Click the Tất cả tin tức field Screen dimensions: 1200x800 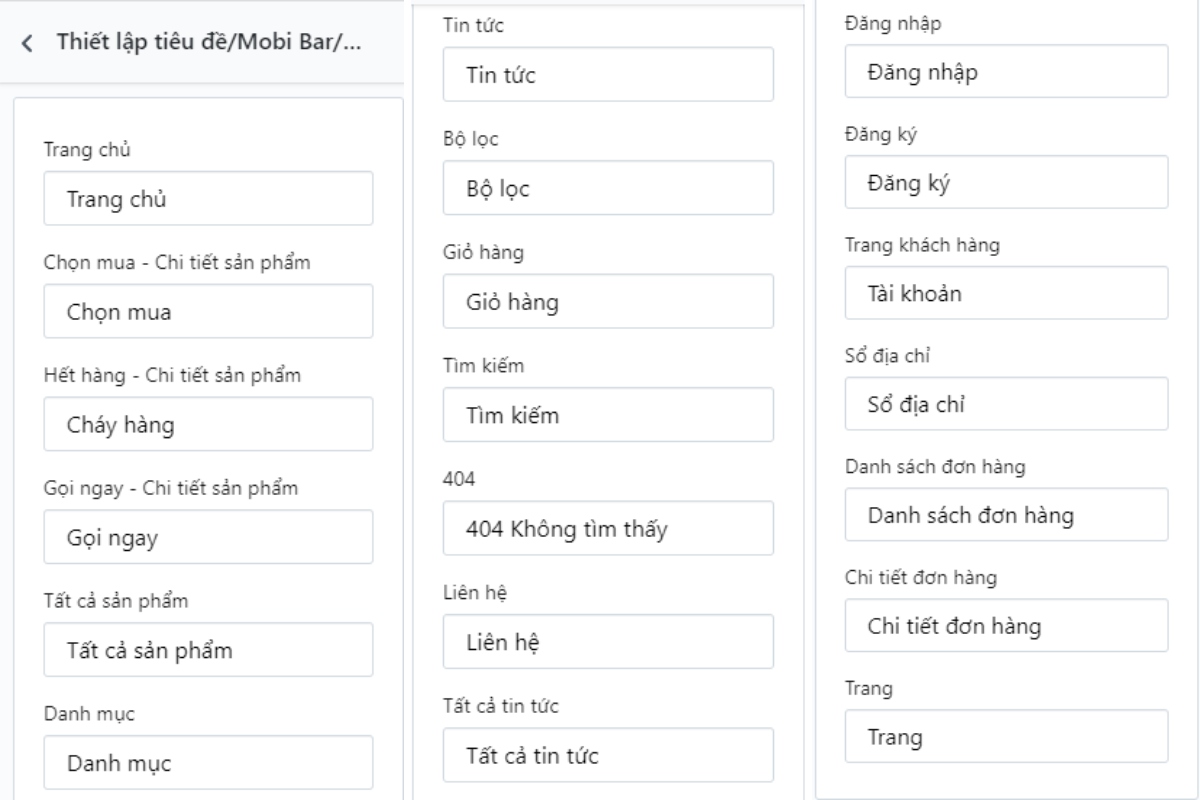(x=608, y=755)
